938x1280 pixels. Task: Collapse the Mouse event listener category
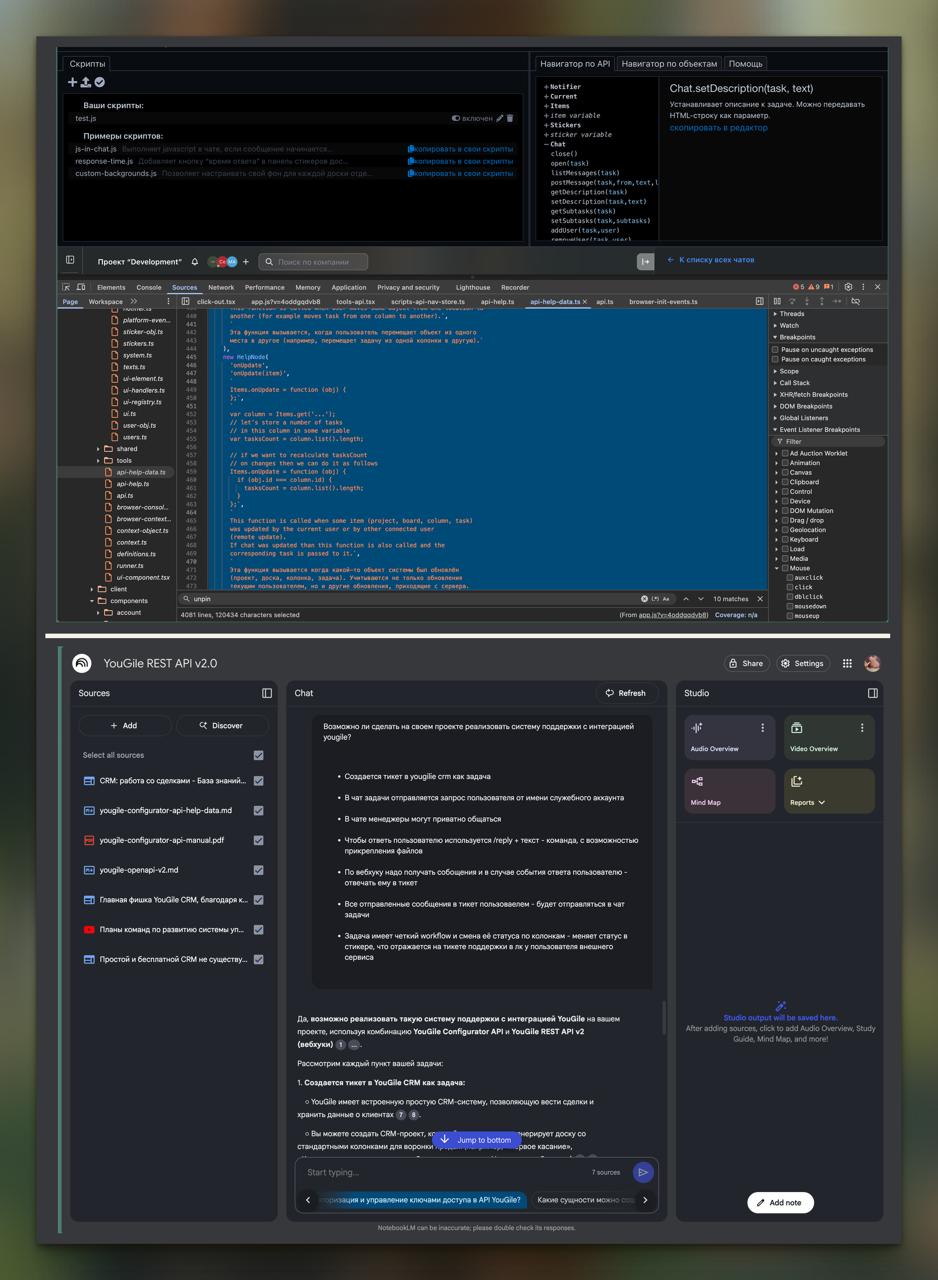777,568
